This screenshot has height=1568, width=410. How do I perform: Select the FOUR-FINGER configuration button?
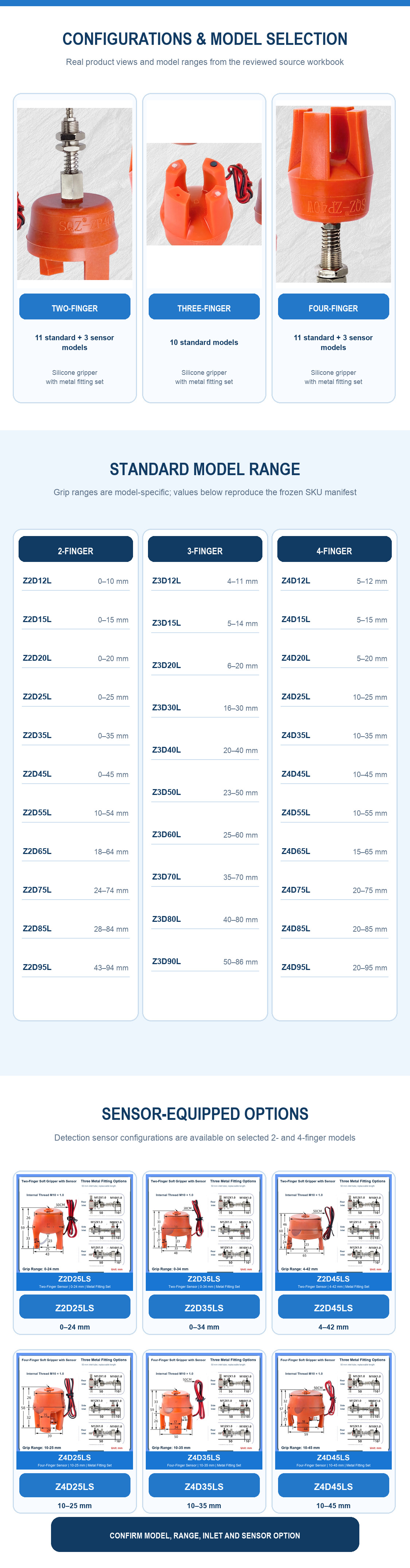(333, 307)
